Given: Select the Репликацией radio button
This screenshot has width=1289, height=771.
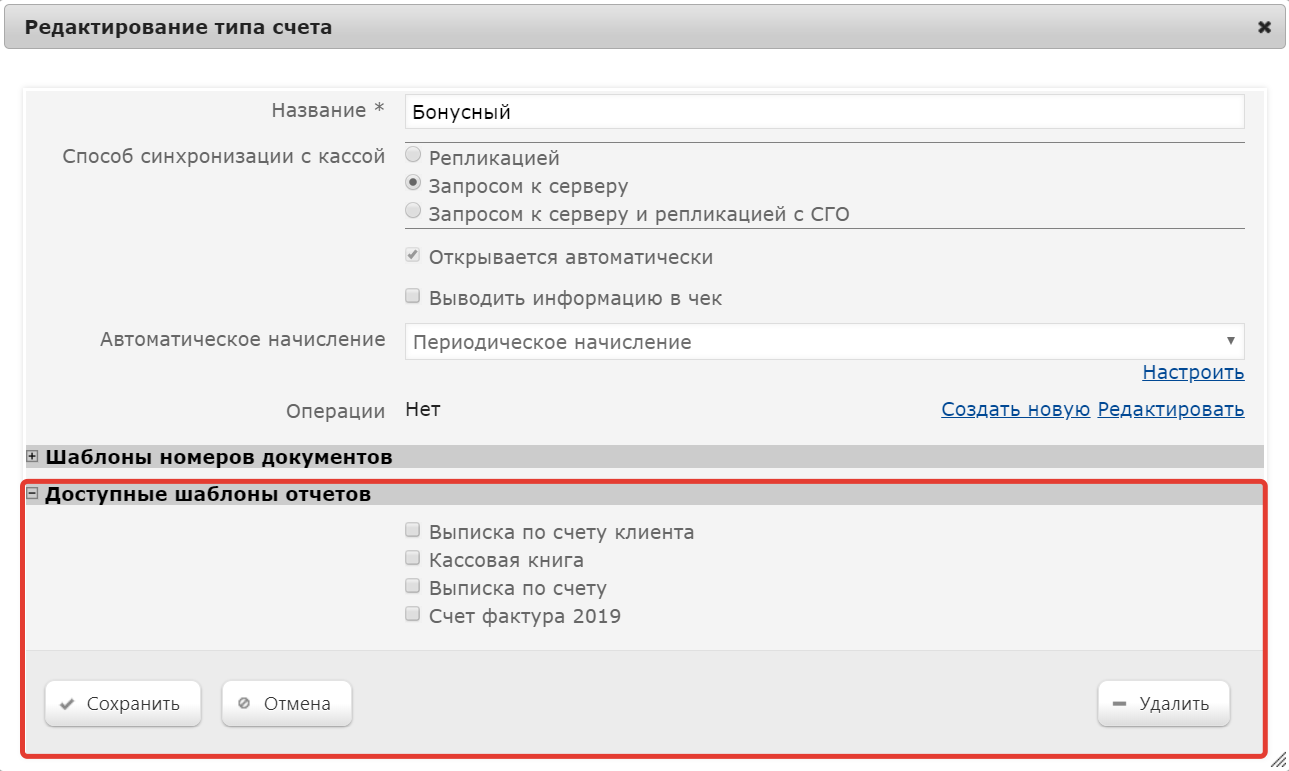Looking at the screenshot, I should 412,155.
